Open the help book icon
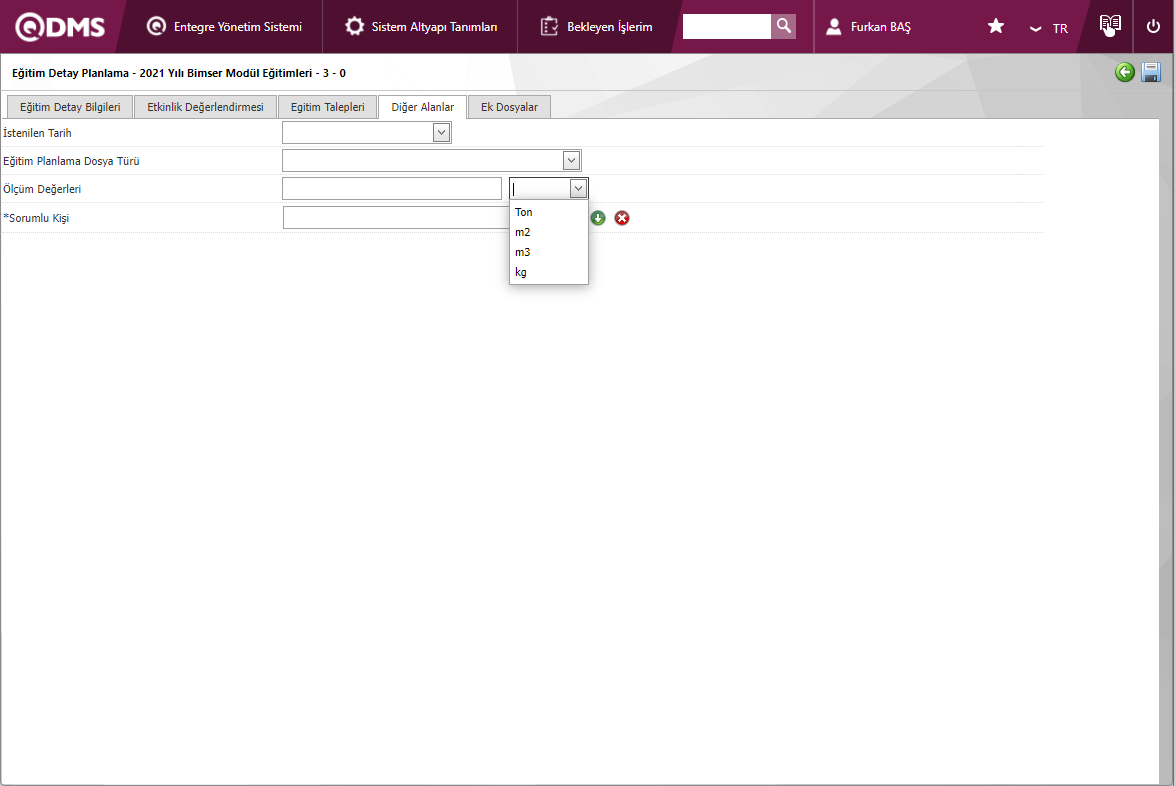This screenshot has width=1176, height=786. click(x=1110, y=25)
